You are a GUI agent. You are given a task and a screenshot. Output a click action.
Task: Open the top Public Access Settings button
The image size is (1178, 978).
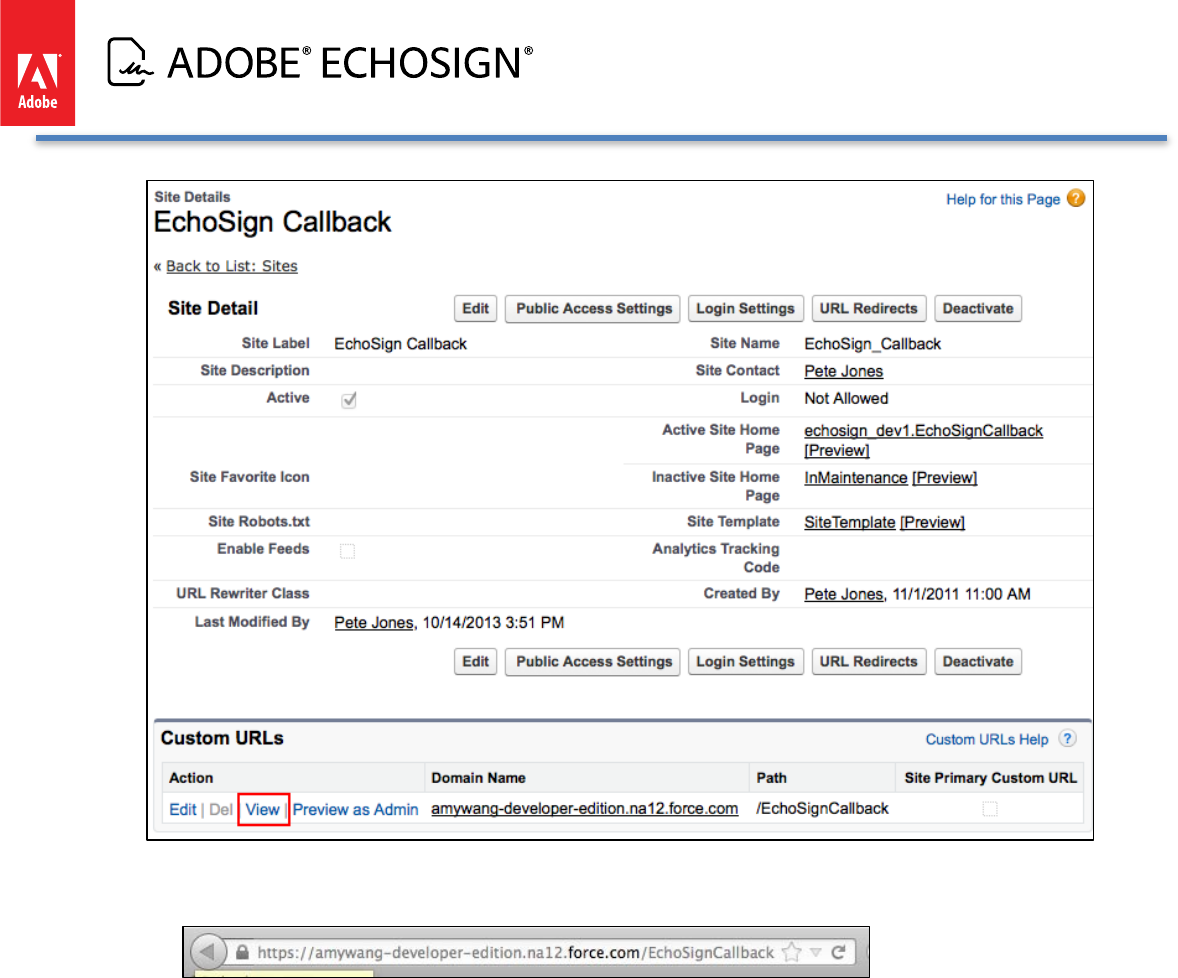(x=593, y=309)
